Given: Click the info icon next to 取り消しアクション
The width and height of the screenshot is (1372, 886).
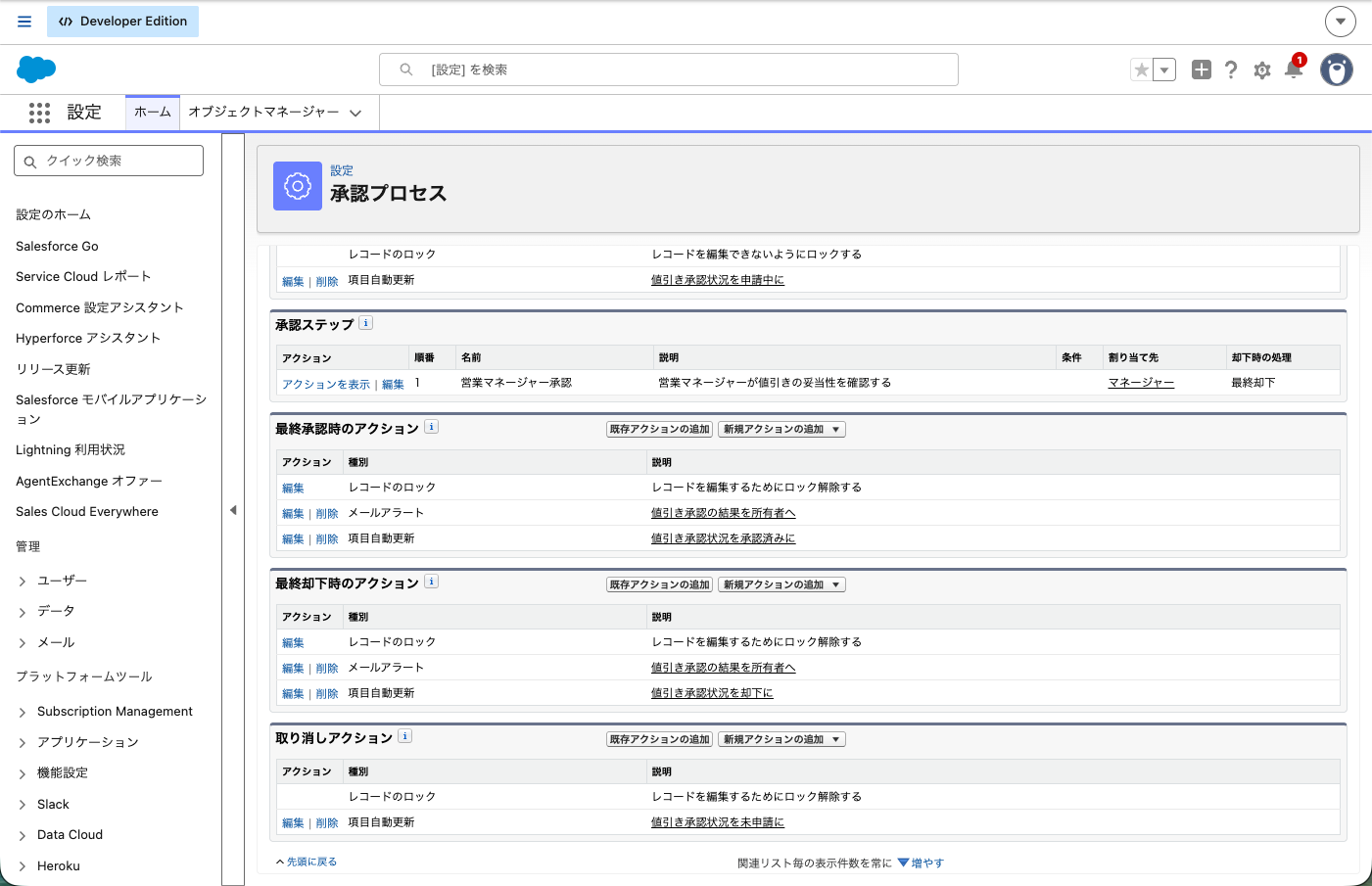Looking at the screenshot, I should pos(405,736).
